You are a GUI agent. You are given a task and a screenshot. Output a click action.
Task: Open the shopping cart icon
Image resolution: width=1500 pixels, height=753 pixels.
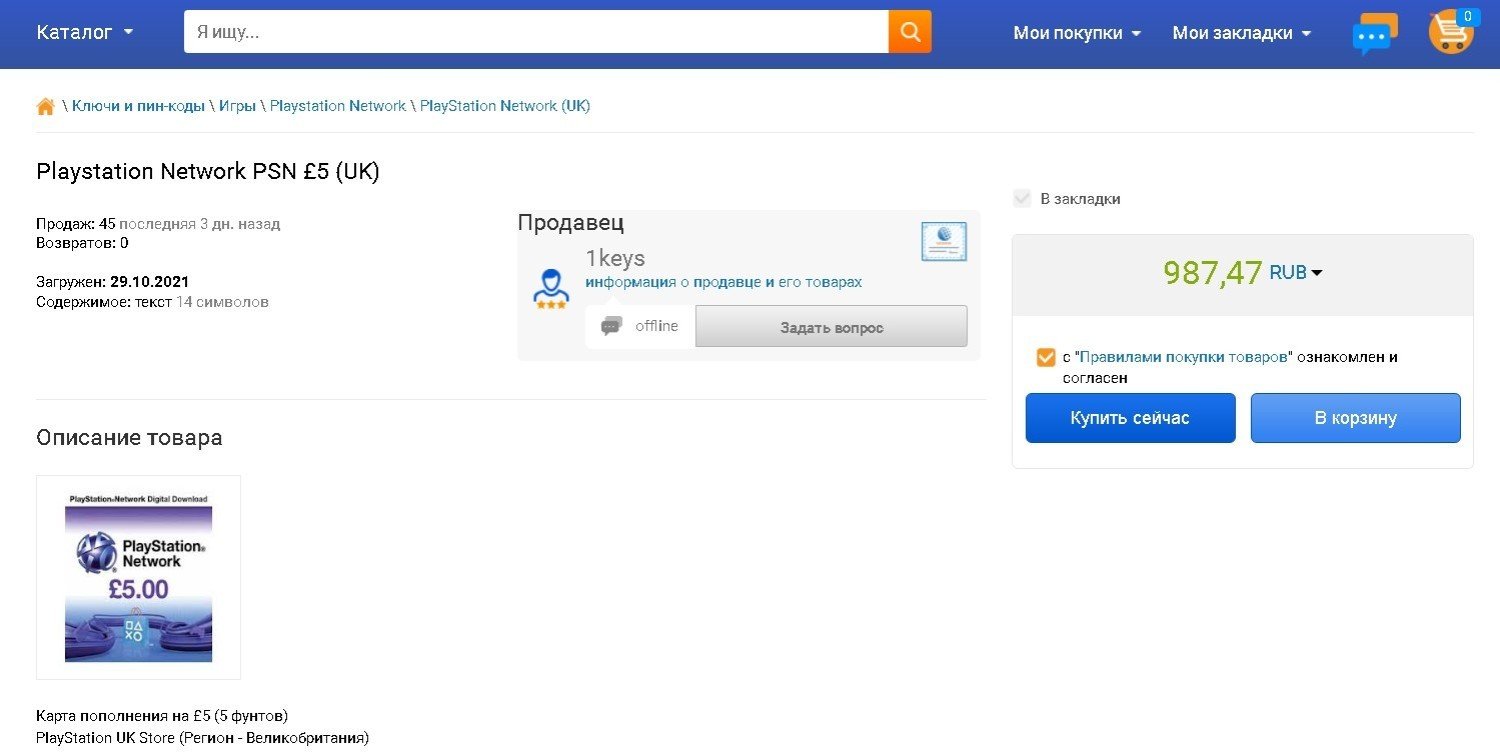pyautogui.click(x=1452, y=31)
